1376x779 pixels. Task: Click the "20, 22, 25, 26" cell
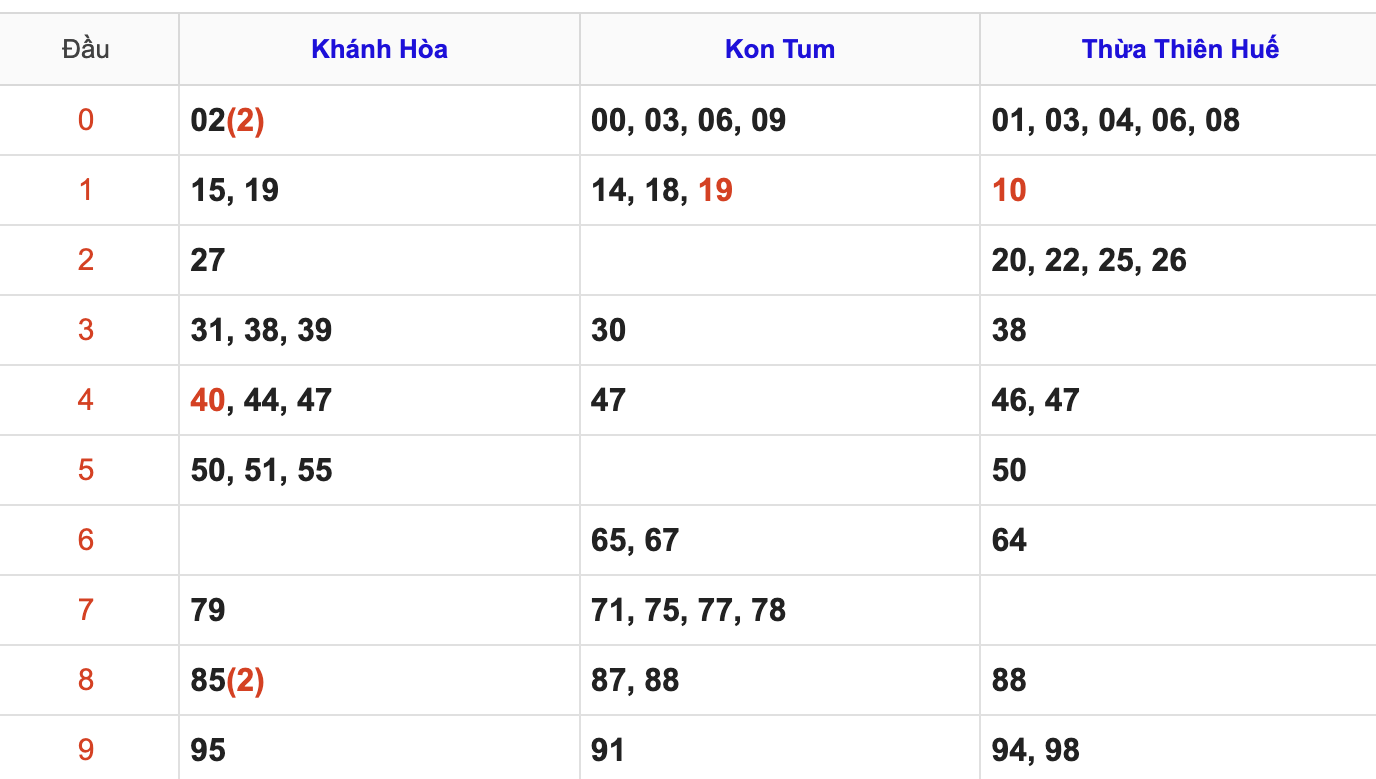pos(1089,260)
